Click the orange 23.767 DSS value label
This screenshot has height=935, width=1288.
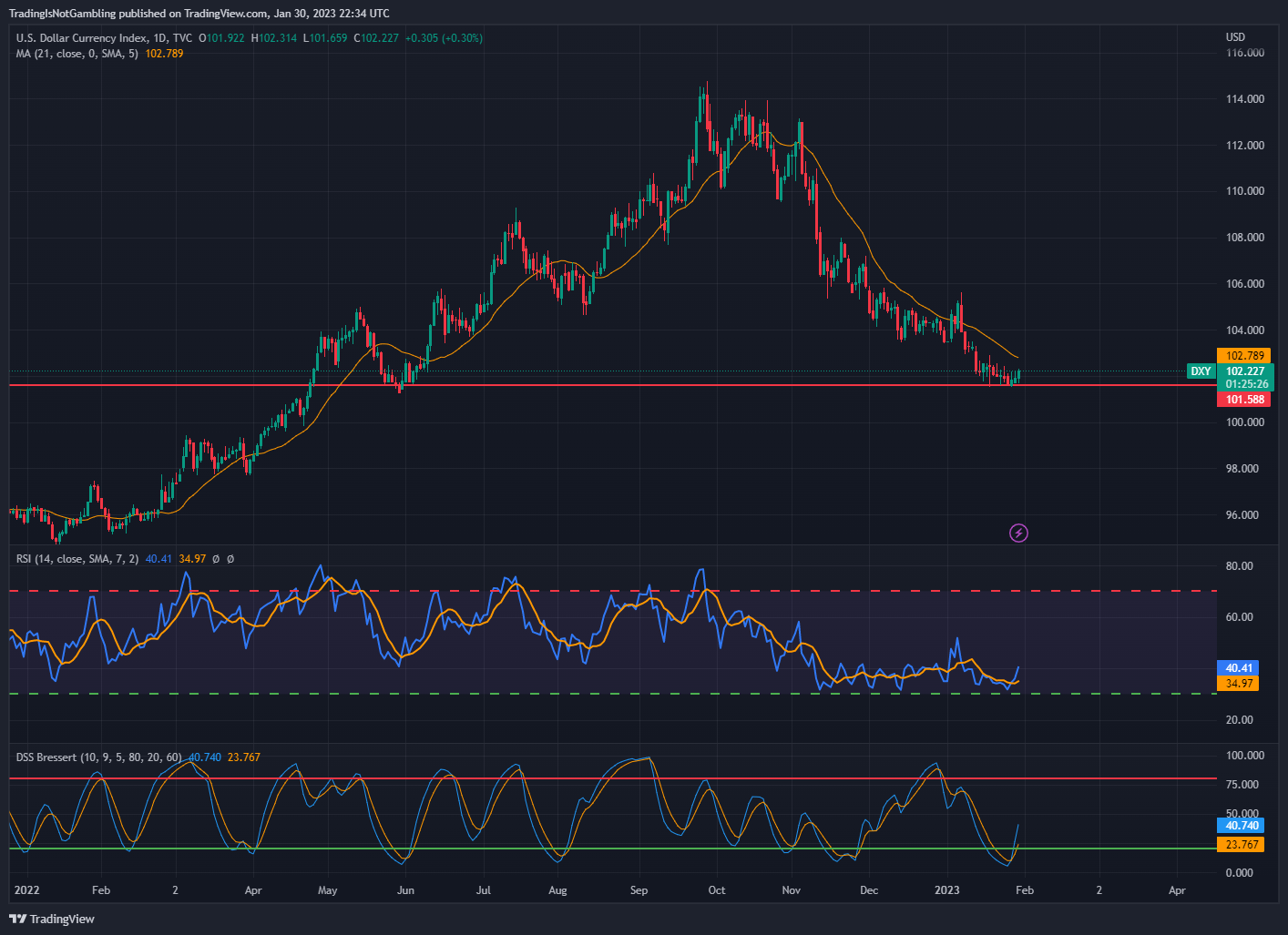[x=1242, y=845]
